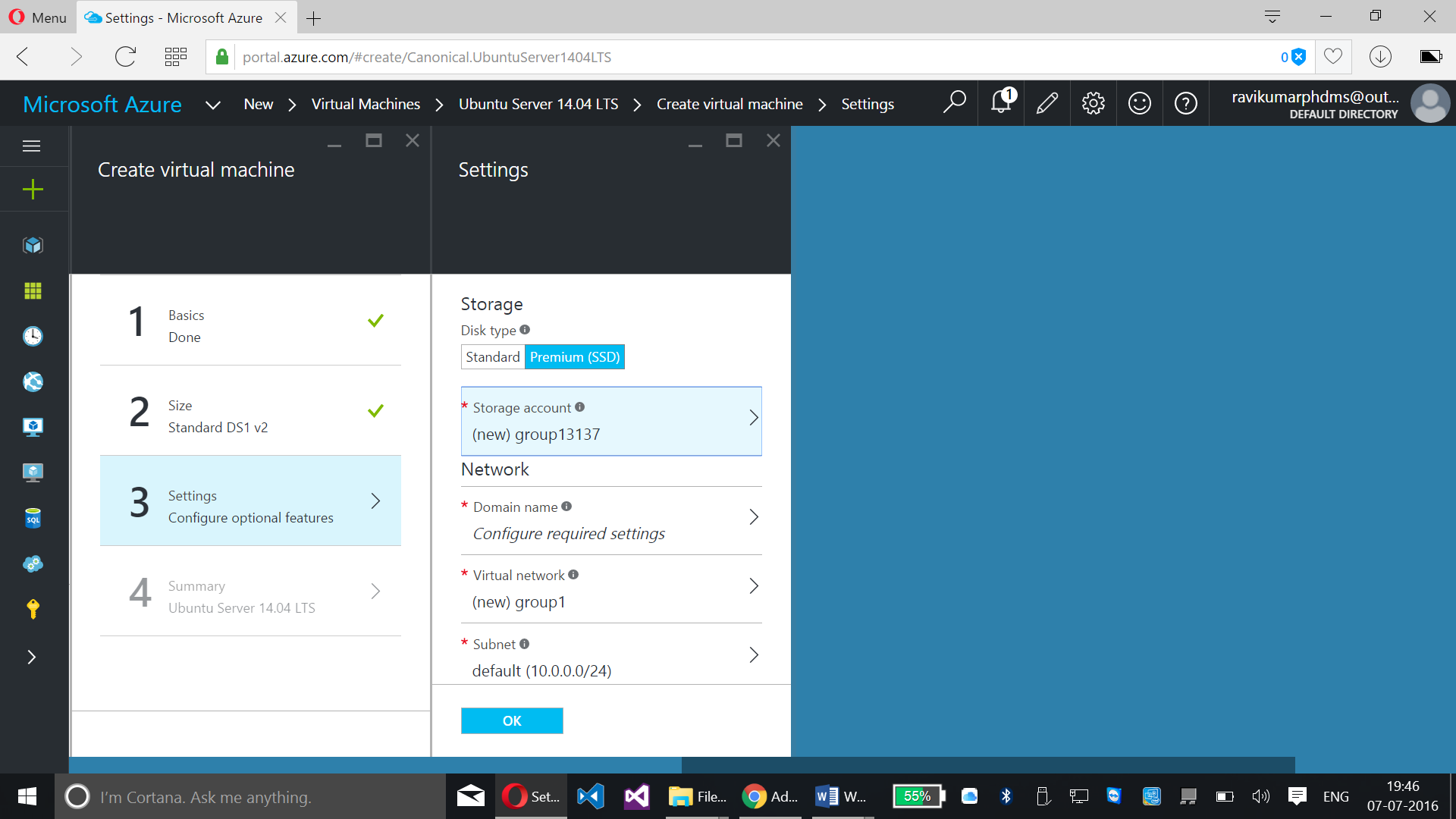Screen dimensions: 1456x819
Task: Open notifications bell icon
Action: coord(1002,102)
